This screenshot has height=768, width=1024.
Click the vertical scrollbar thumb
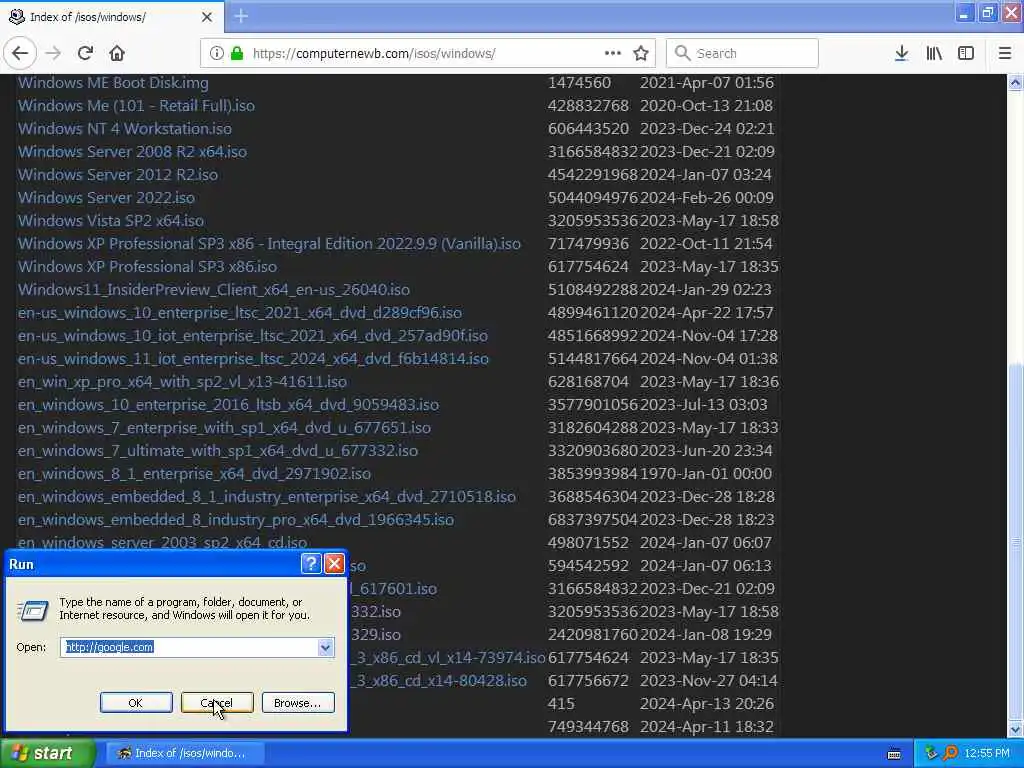(1015, 542)
